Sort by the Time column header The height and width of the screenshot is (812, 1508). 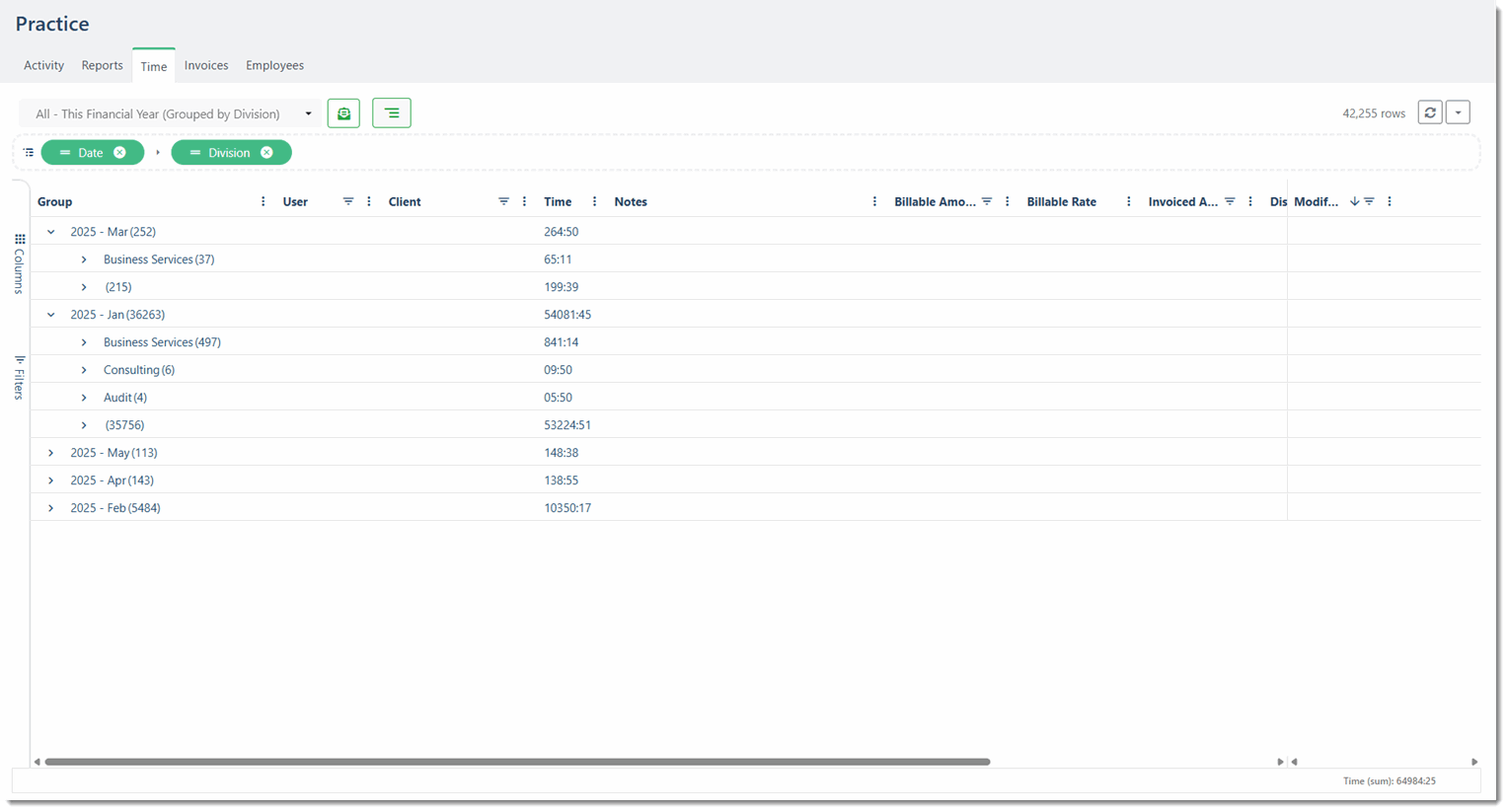click(x=558, y=201)
